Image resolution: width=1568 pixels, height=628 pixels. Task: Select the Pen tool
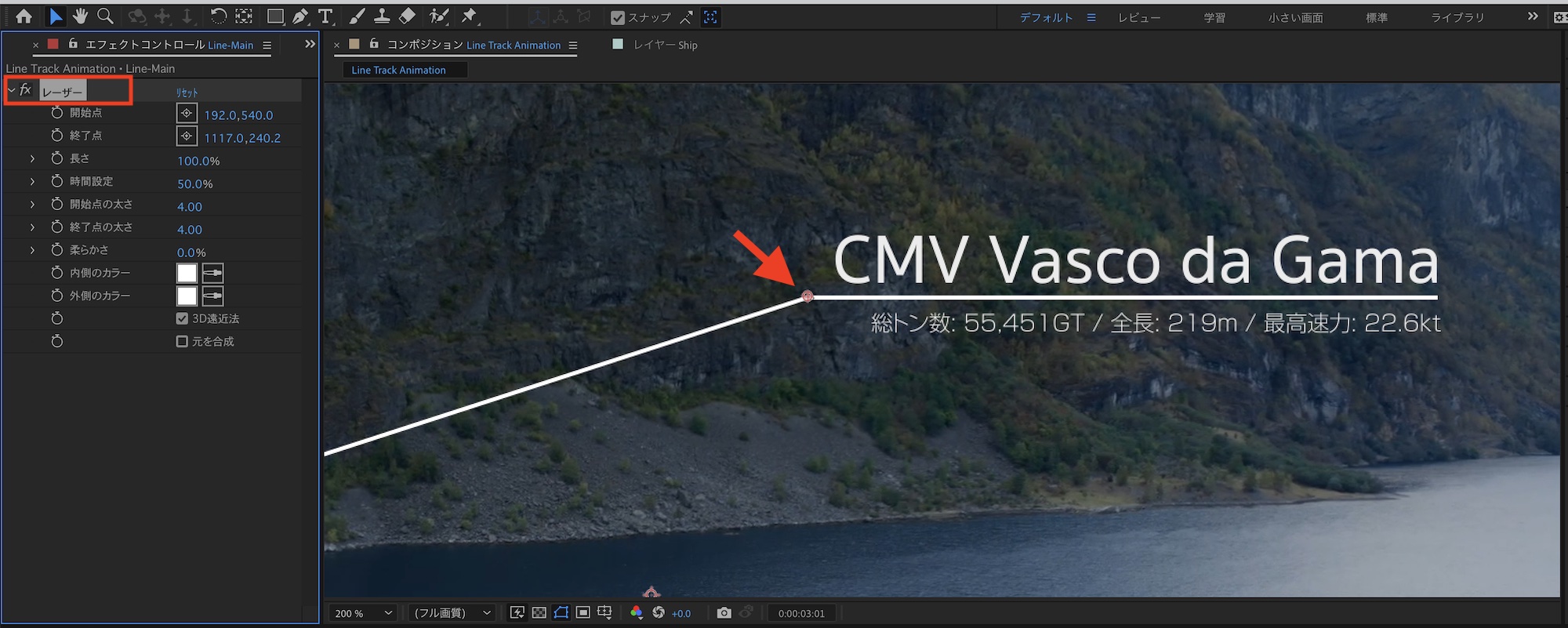tap(299, 16)
